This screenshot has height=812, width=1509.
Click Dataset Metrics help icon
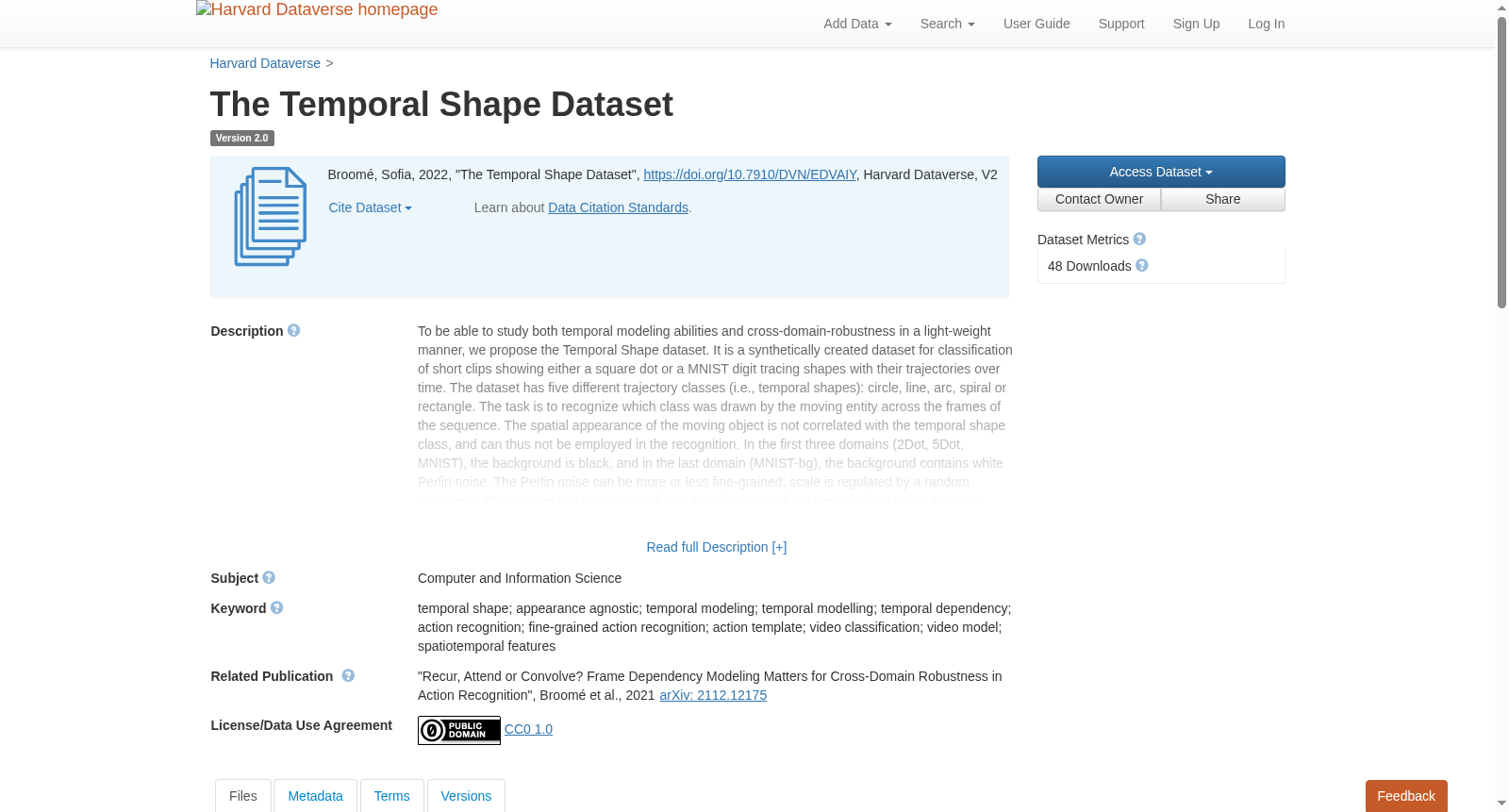[x=1139, y=240]
